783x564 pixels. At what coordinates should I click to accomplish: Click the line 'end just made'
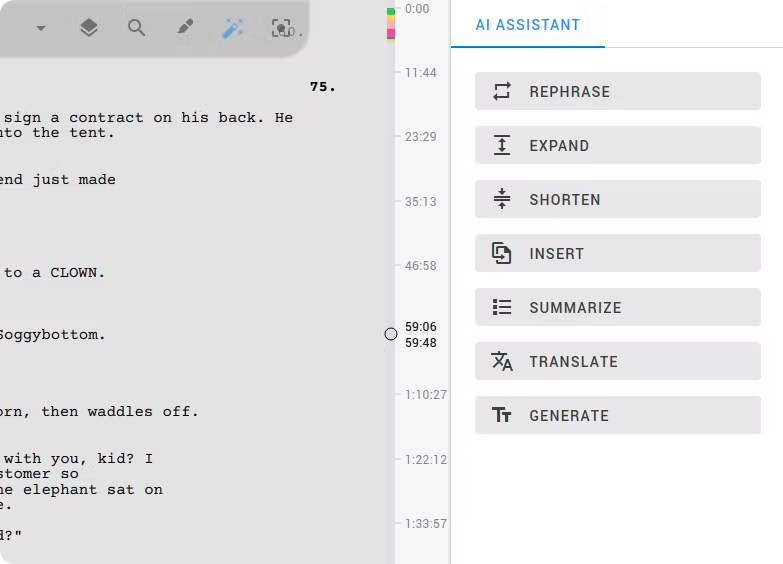[57, 180]
